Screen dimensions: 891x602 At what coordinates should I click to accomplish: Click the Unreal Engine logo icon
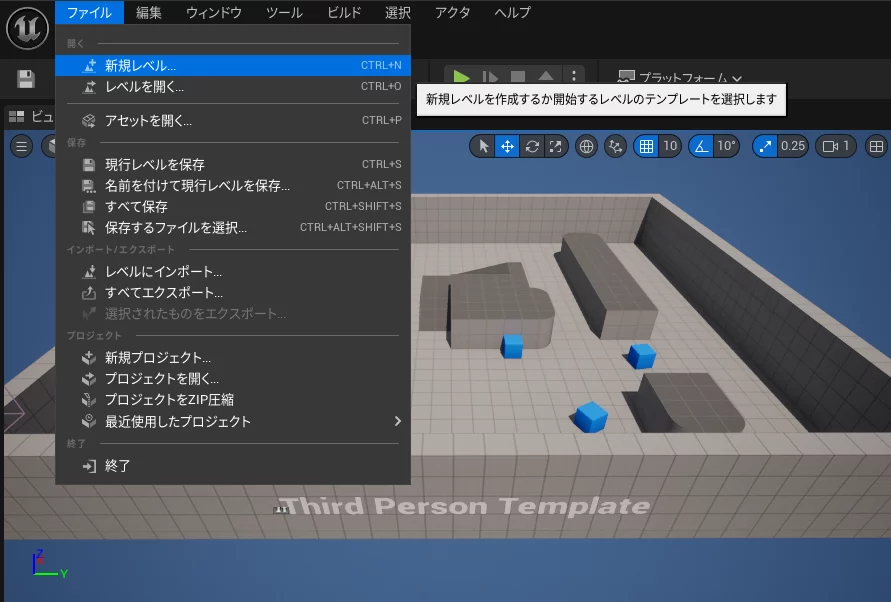(x=27, y=27)
